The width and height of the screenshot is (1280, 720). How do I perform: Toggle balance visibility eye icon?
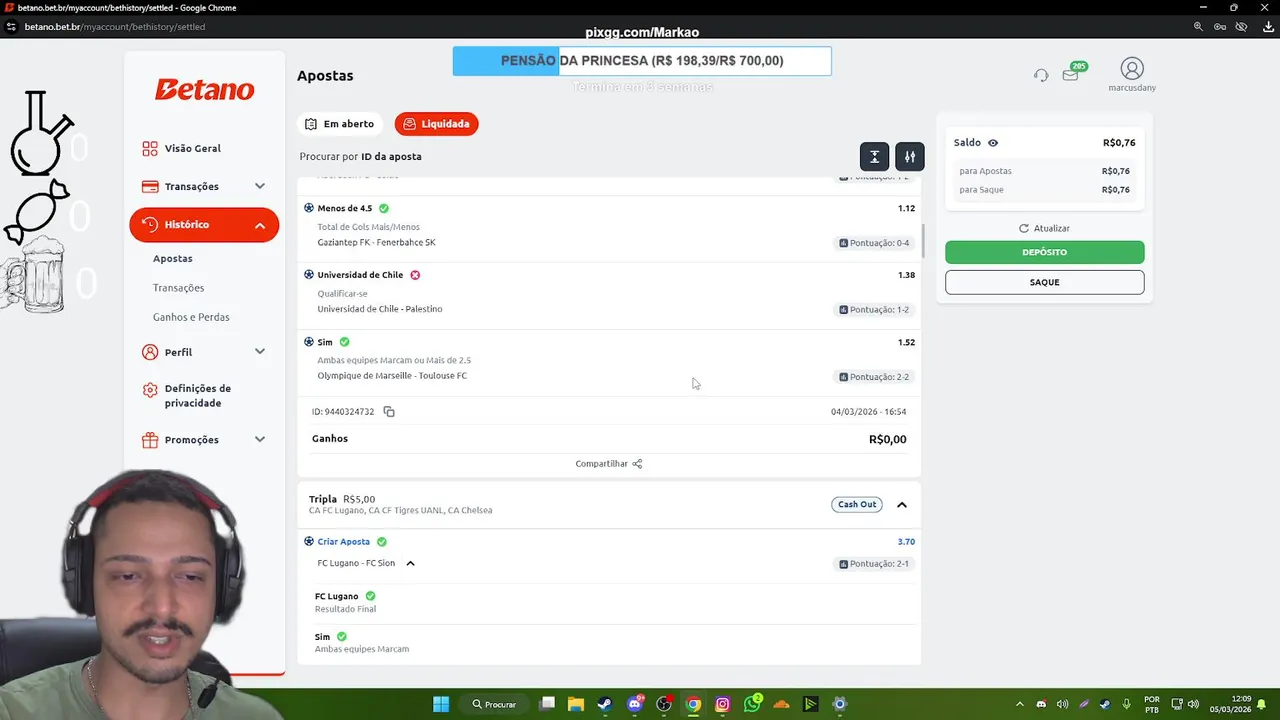993,143
